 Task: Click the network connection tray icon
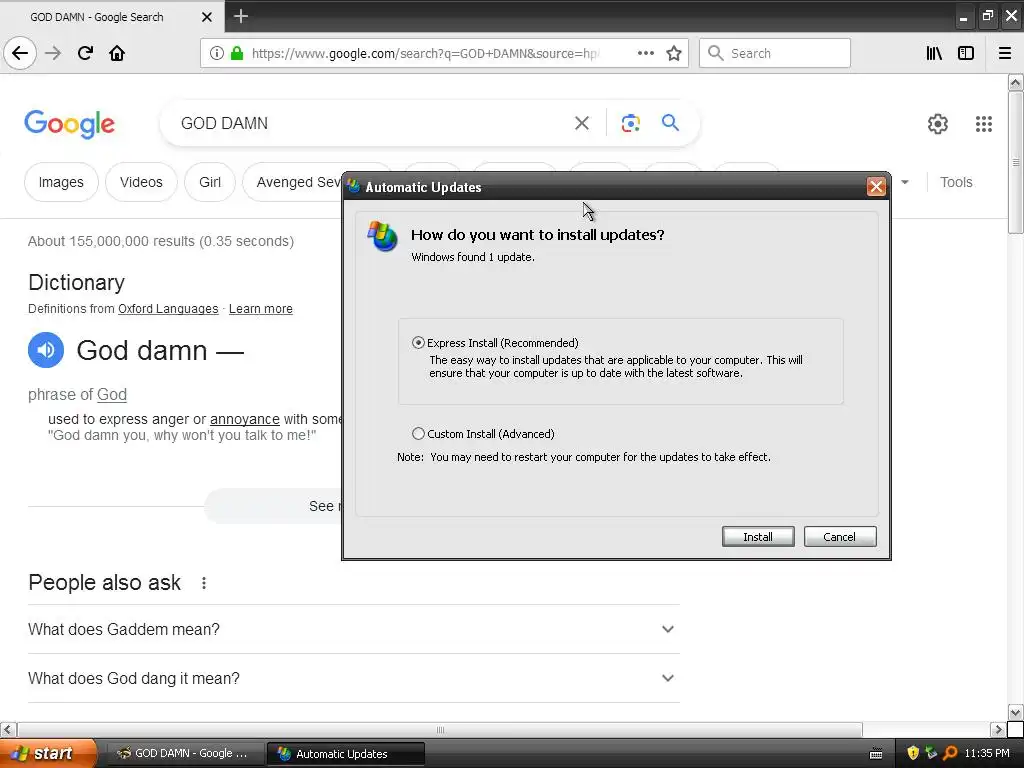click(x=931, y=753)
